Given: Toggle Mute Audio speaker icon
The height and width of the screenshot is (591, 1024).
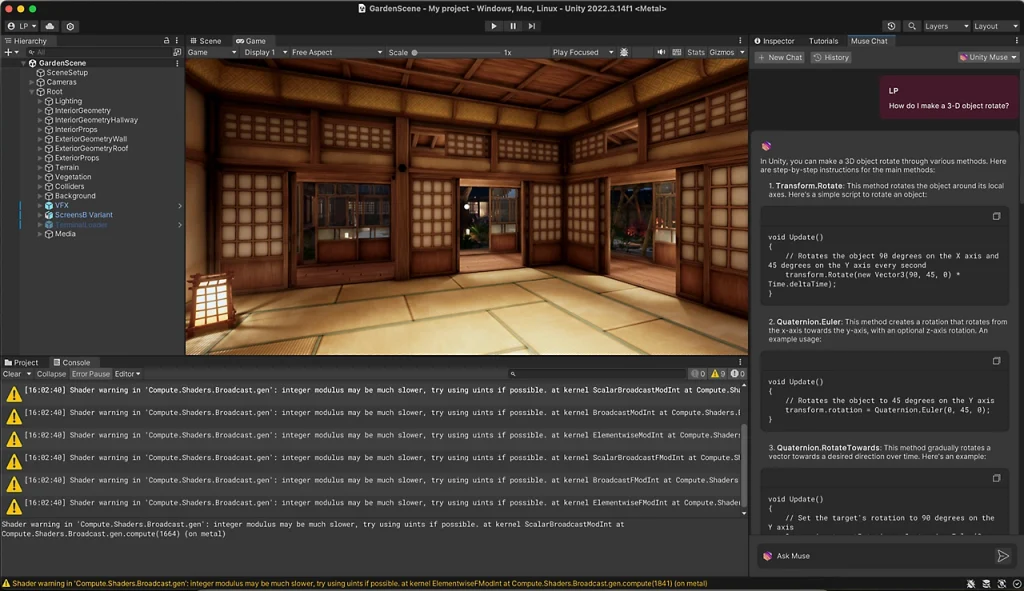Looking at the screenshot, I should pos(661,52).
